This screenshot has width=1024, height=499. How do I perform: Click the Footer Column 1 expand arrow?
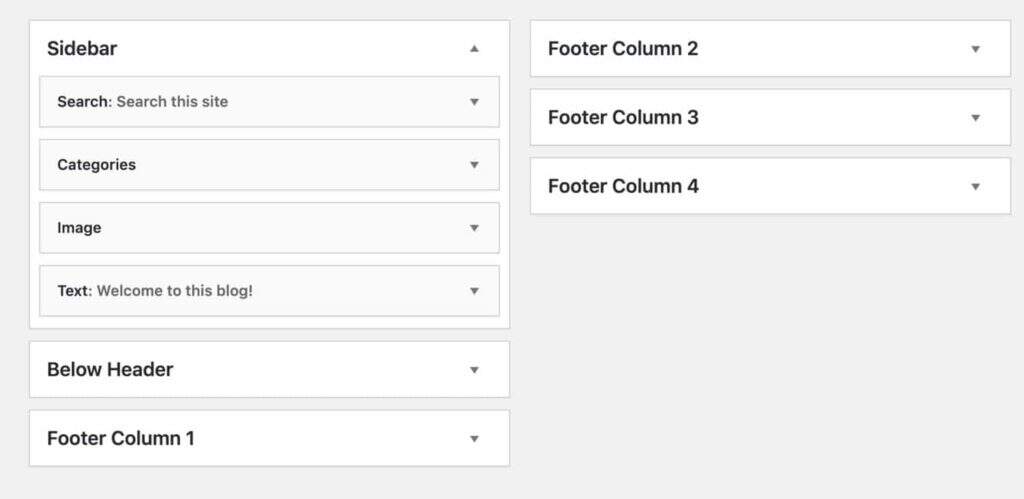pos(475,438)
